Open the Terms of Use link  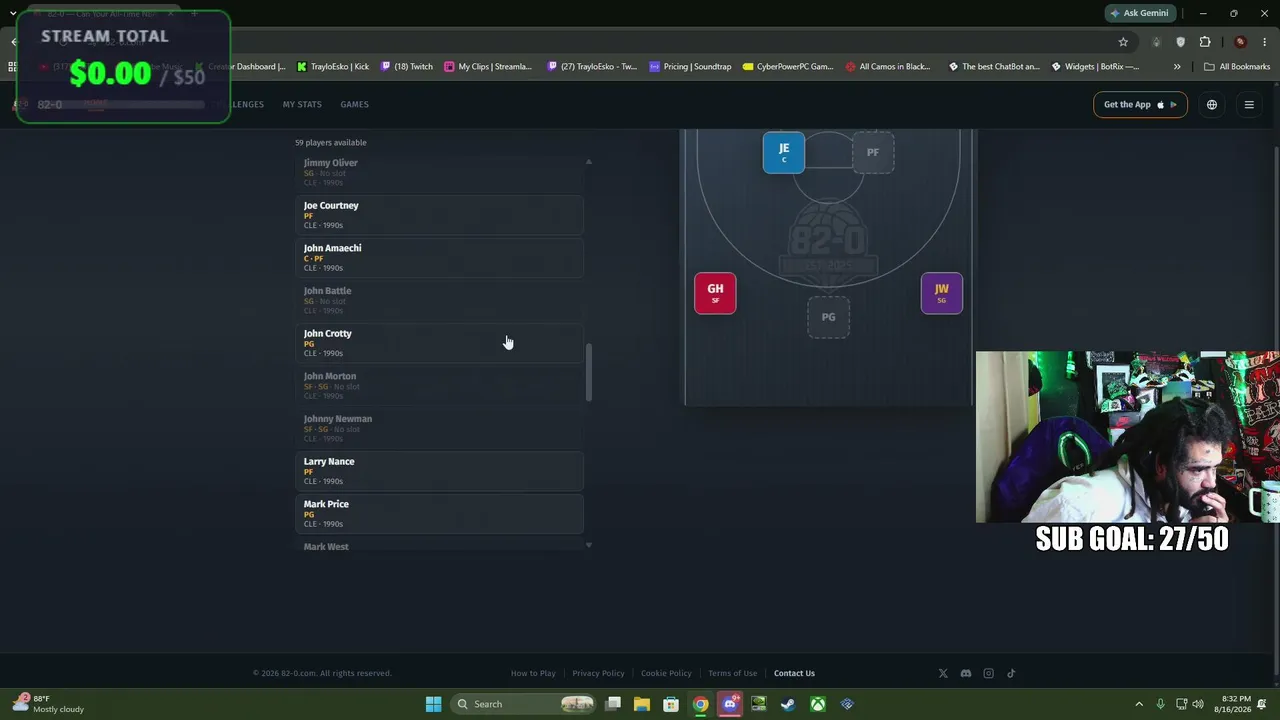pyautogui.click(x=732, y=673)
